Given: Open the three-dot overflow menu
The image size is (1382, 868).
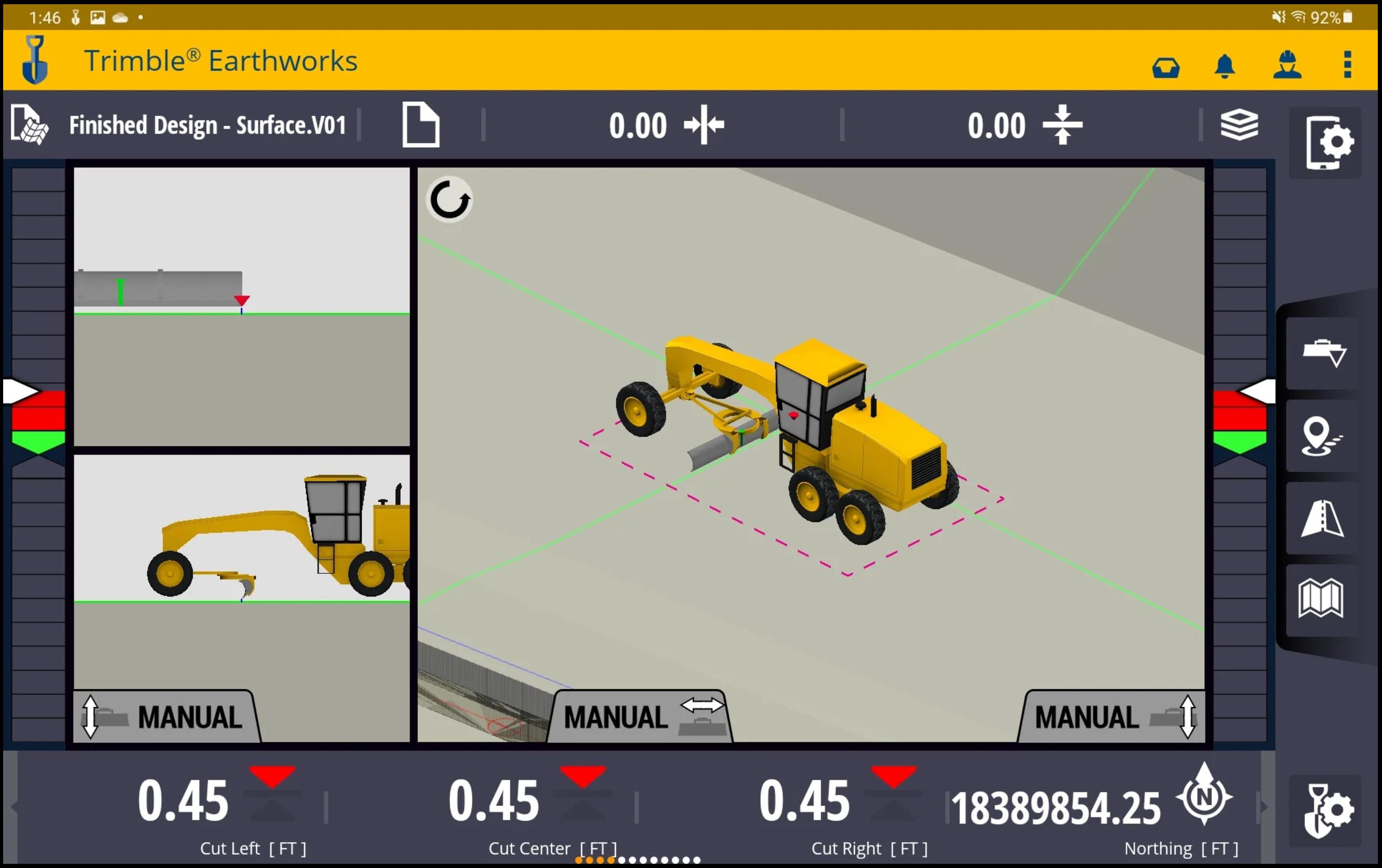Looking at the screenshot, I should point(1347,66).
